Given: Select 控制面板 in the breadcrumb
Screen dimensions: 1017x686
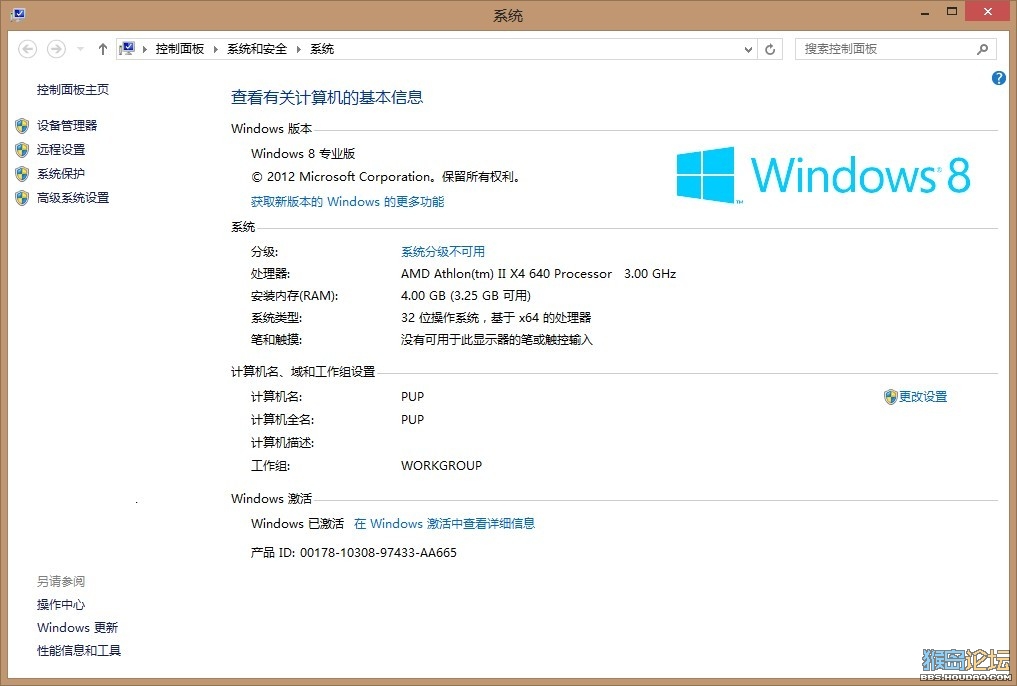Looking at the screenshot, I should point(180,49).
